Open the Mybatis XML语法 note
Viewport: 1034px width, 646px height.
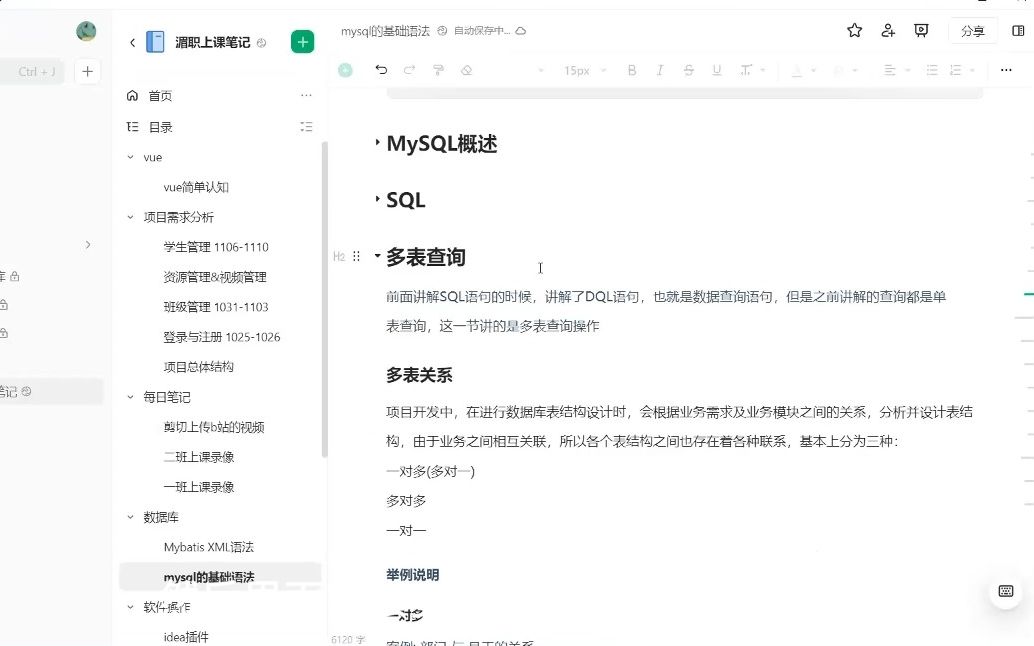point(210,547)
